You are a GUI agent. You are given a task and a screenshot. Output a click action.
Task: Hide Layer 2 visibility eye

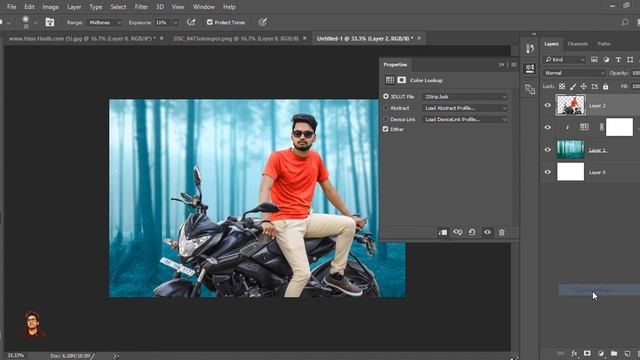[x=548, y=105]
